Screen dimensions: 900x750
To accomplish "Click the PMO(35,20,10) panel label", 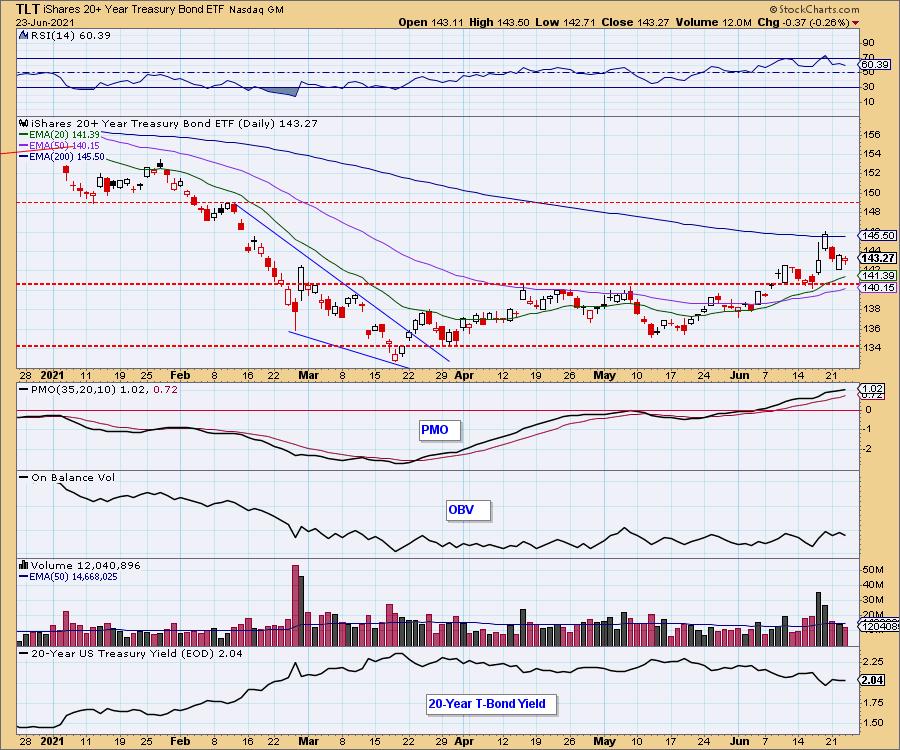I will pyautogui.click(x=104, y=389).
